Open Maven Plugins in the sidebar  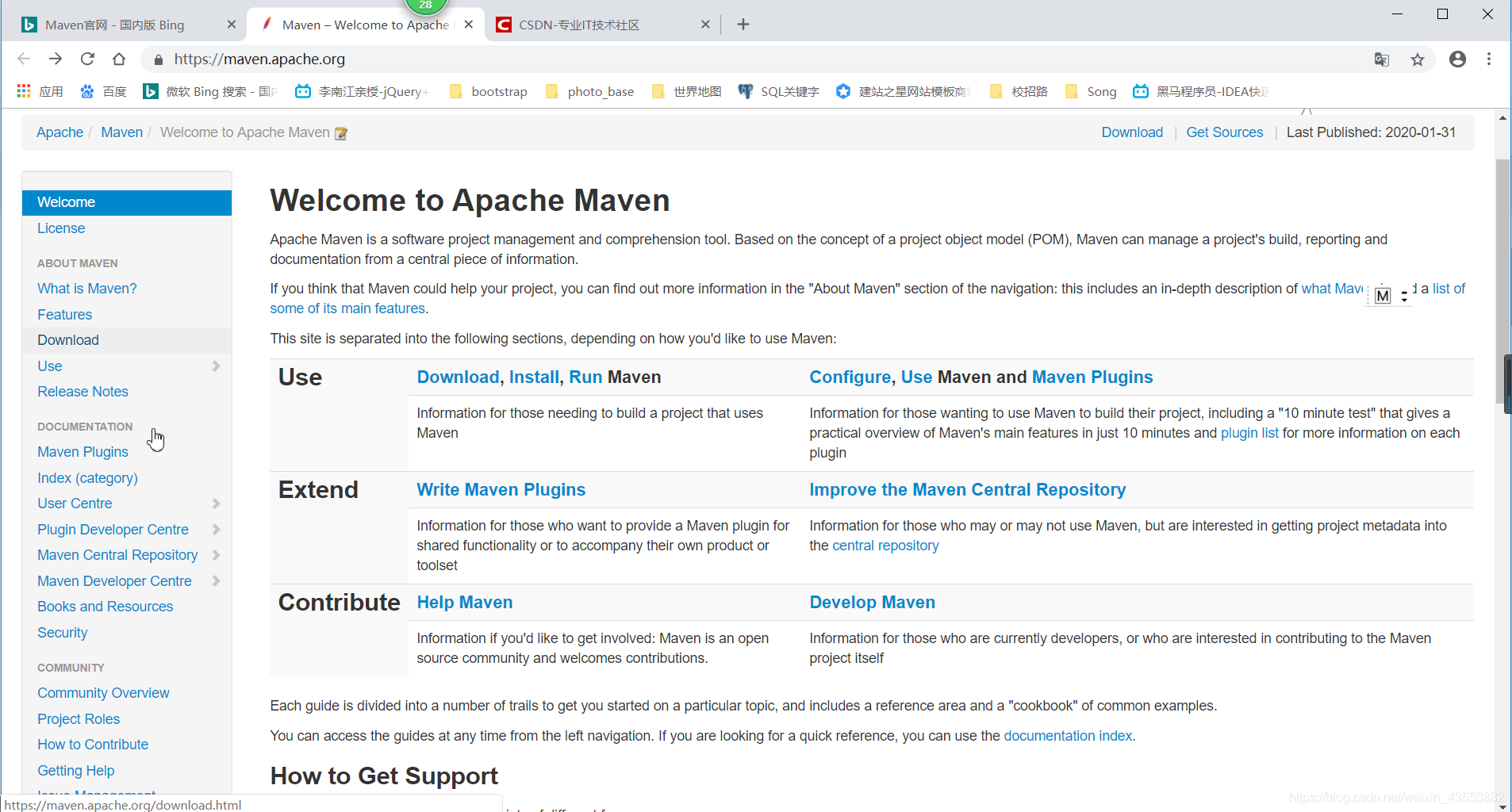point(83,452)
